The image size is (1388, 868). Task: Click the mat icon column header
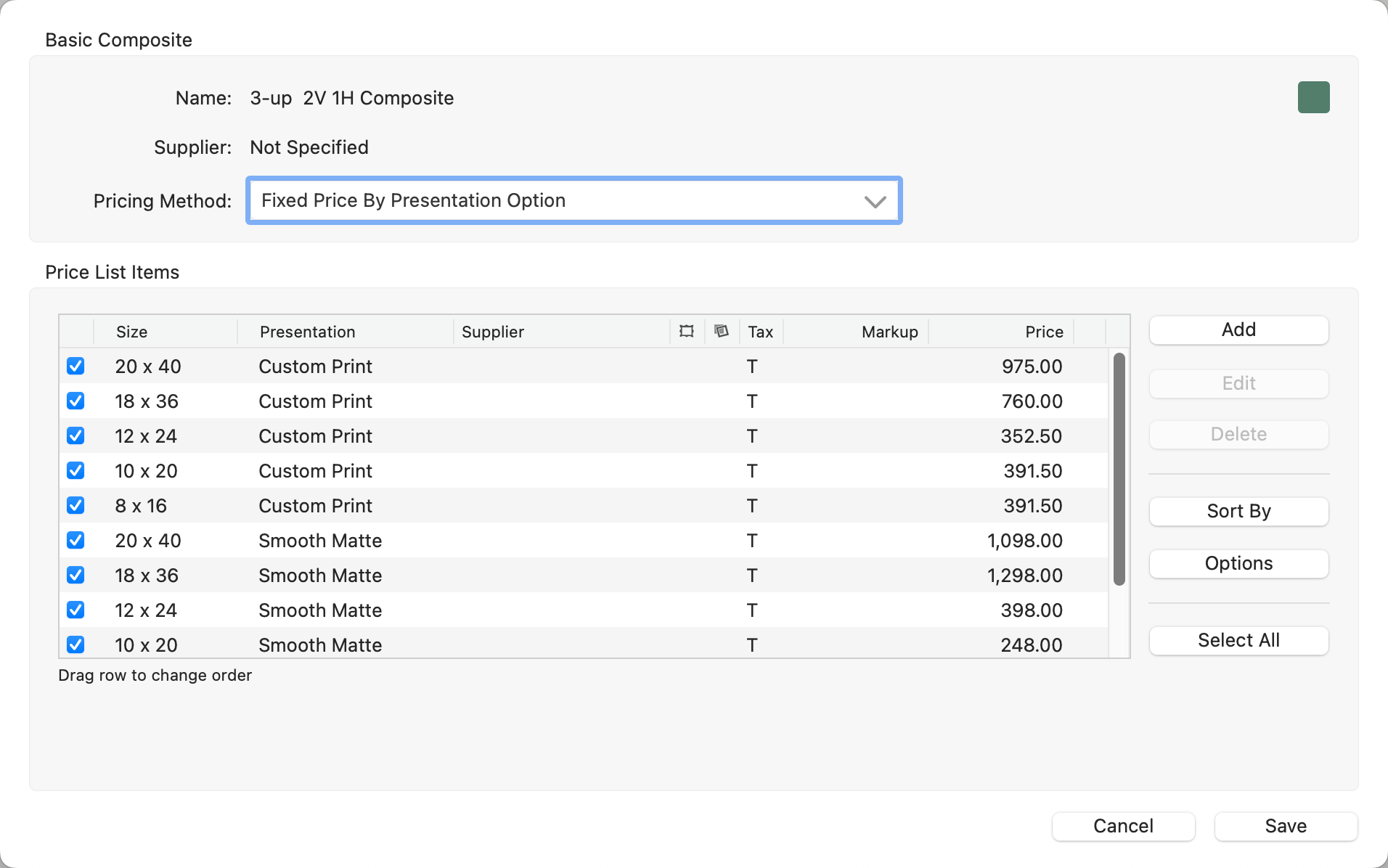(721, 332)
